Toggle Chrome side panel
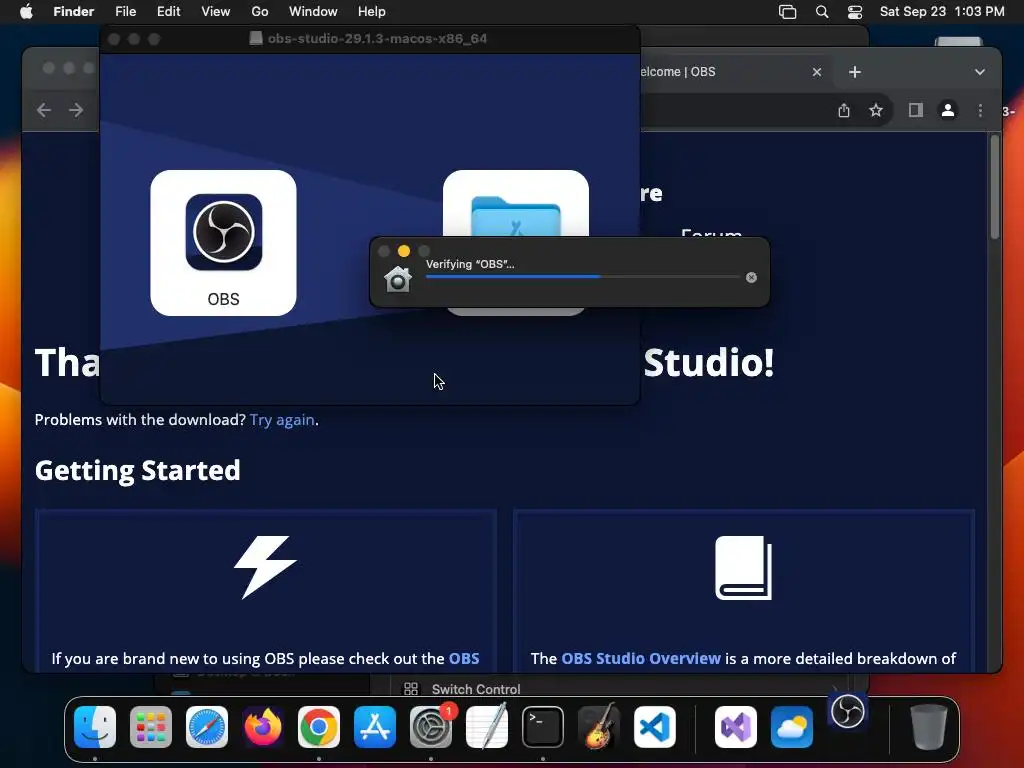Image resolution: width=1024 pixels, height=768 pixels. tap(916, 110)
